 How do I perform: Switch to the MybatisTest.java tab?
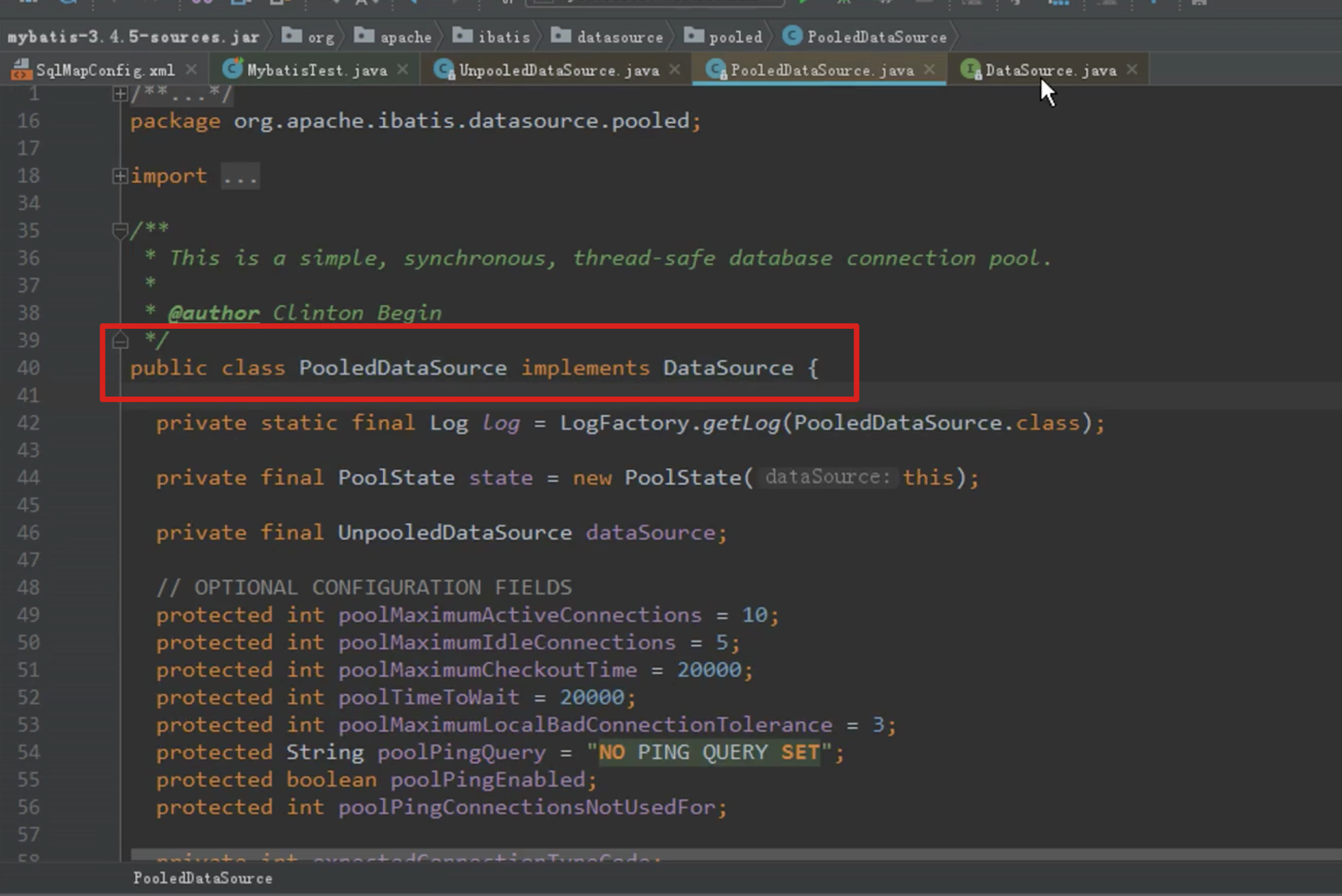point(316,71)
